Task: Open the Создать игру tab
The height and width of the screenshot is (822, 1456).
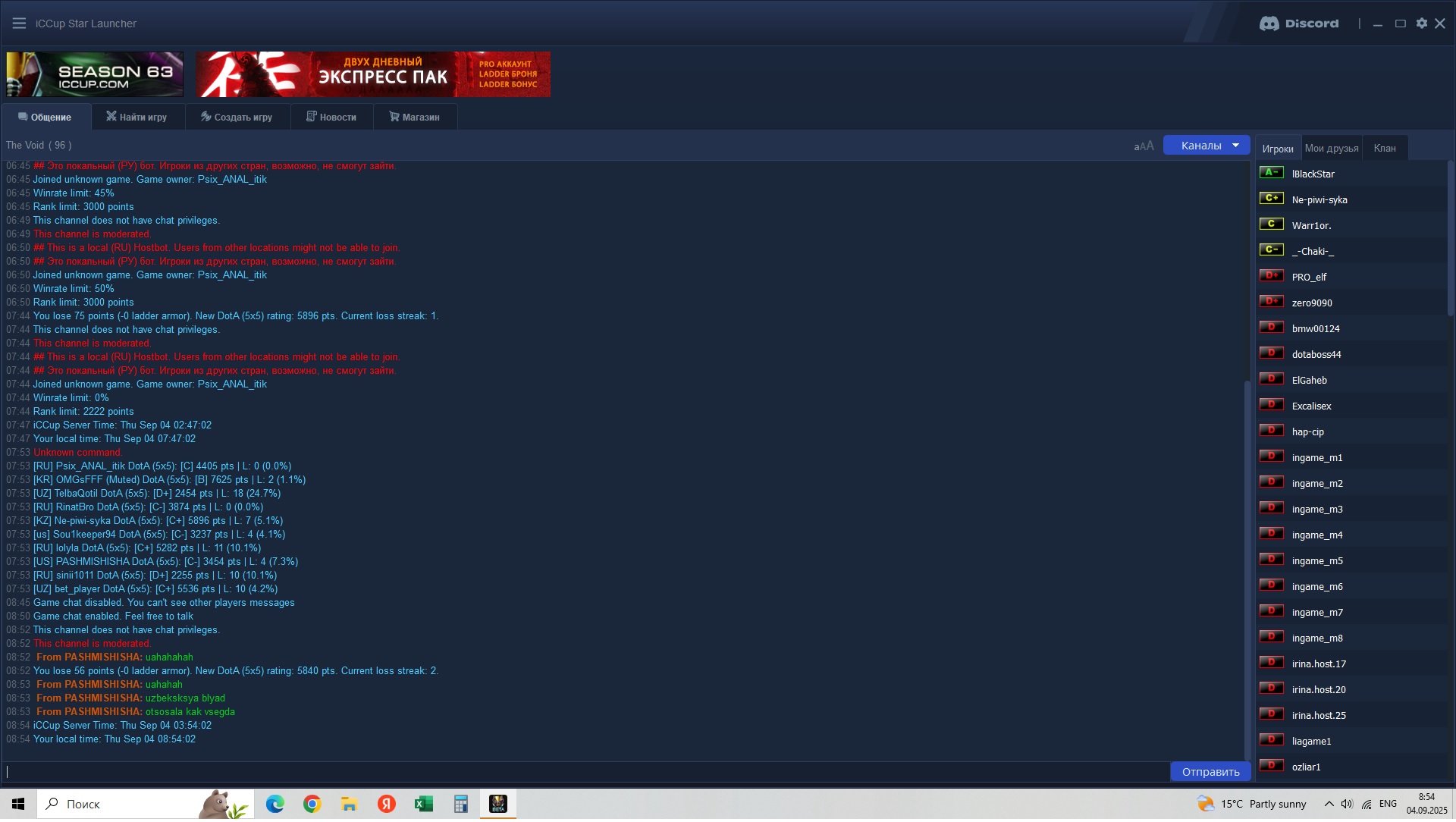Action: (x=237, y=117)
